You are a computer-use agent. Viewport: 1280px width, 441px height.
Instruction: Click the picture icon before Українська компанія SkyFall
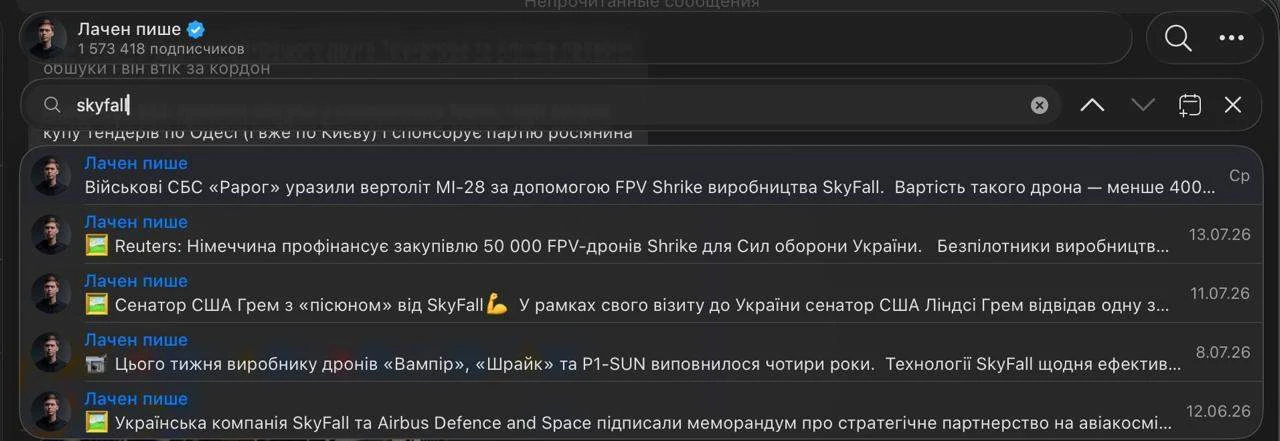(x=96, y=423)
